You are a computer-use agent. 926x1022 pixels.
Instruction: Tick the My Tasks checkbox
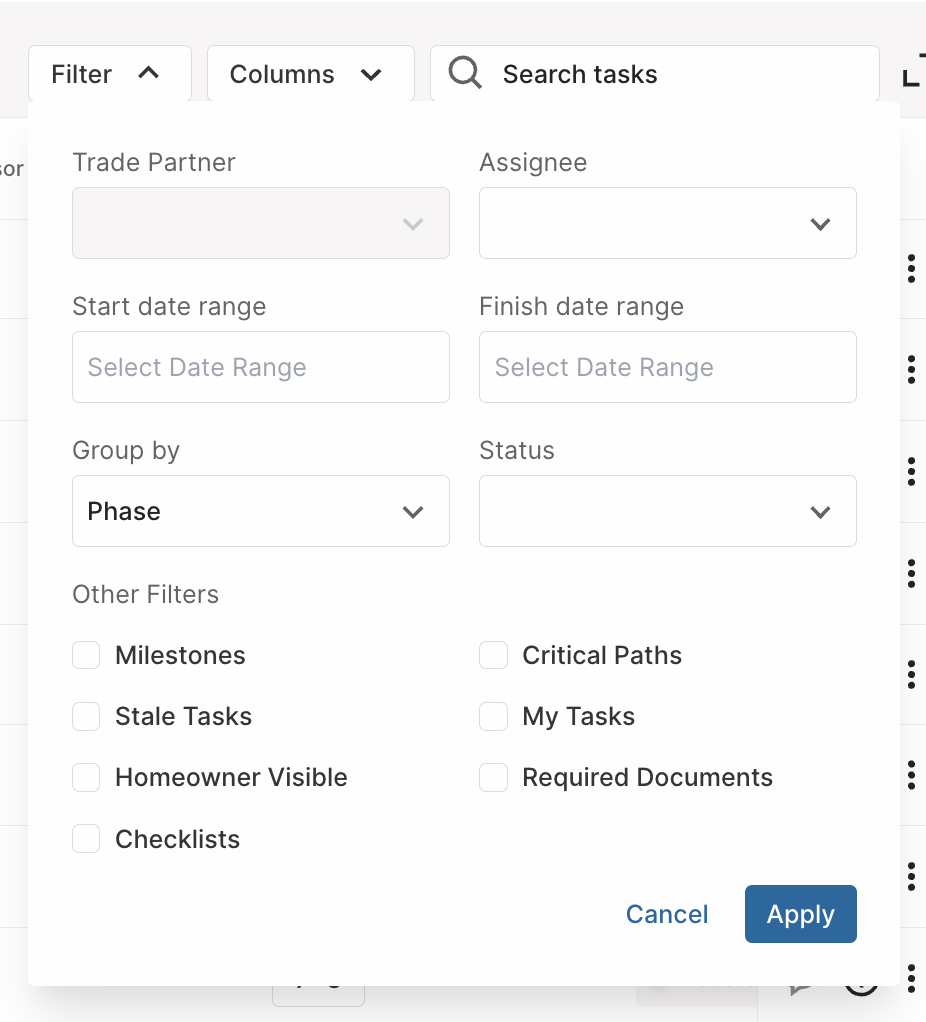[493, 716]
